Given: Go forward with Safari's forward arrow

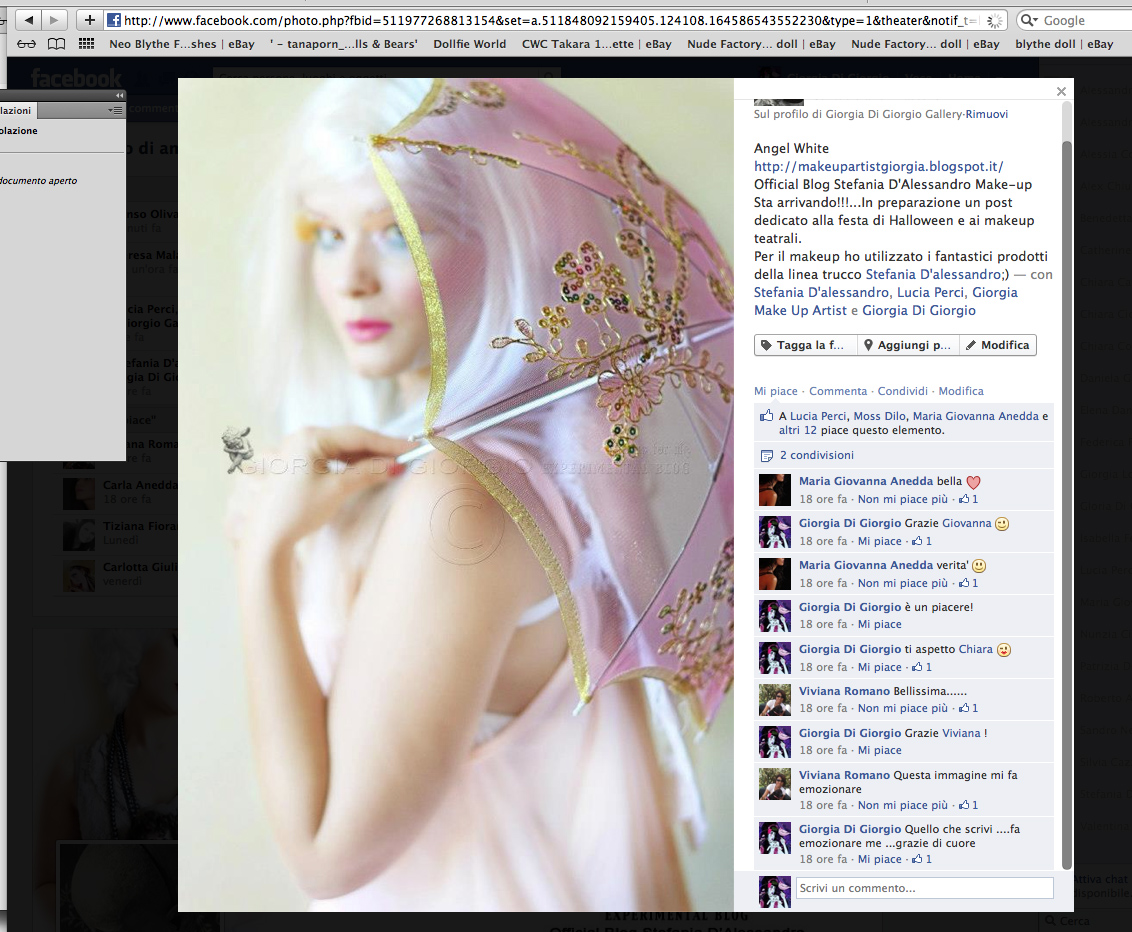Looking at the screenshot, I should [x=54, y=20].
